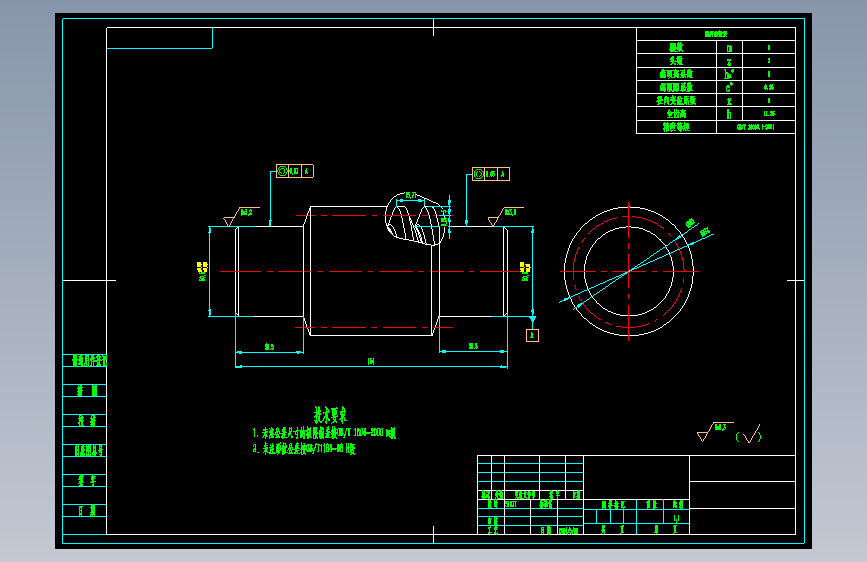Click the 'z' symbol cell in parameter table
Image resolution: width=867 pixels, height=562 pixels.
tap(729, 61)
